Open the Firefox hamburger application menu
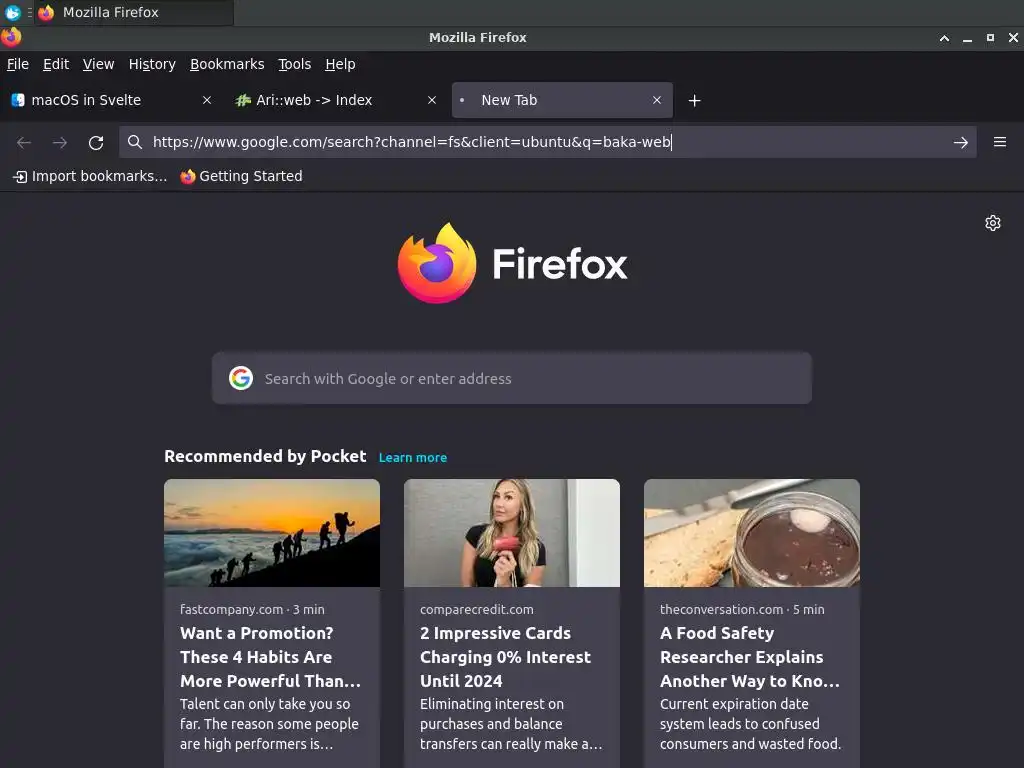 tap(1000, 142)
